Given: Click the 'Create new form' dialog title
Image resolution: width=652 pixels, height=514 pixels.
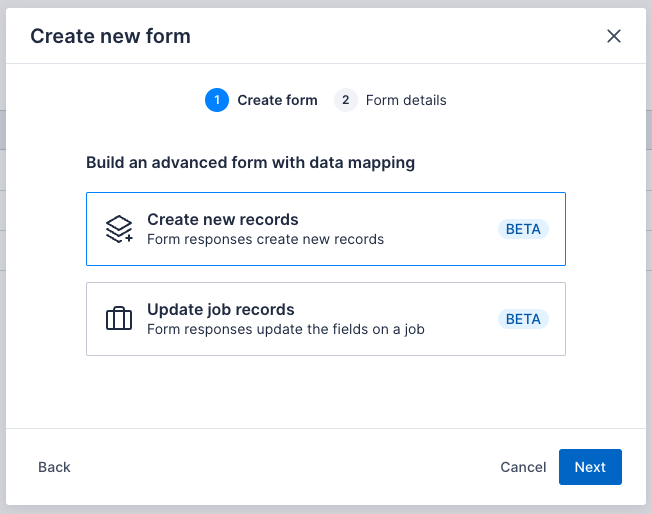Looking at the screenshot, I should coord(110,36).
